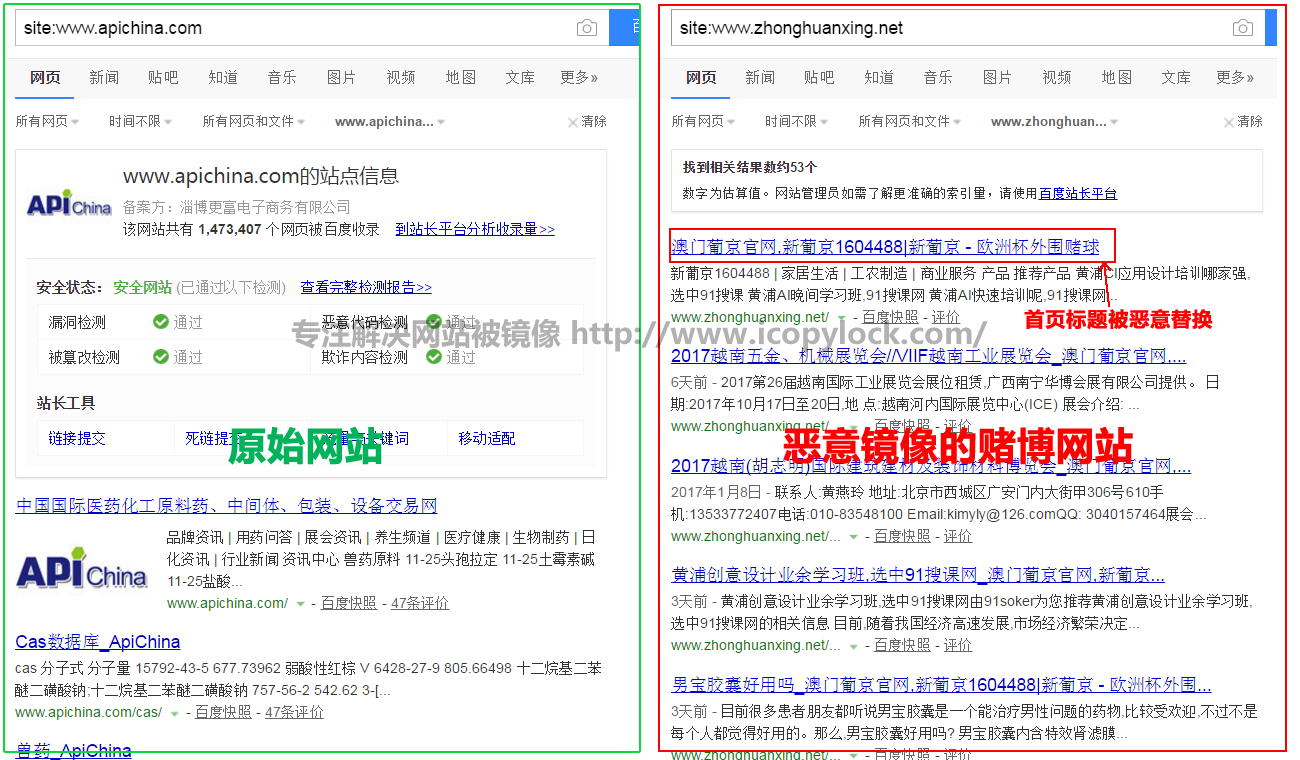Open 百度站长平台 link in right panel
Viewport: 1300px width, 760px height.
(1077, 193)
